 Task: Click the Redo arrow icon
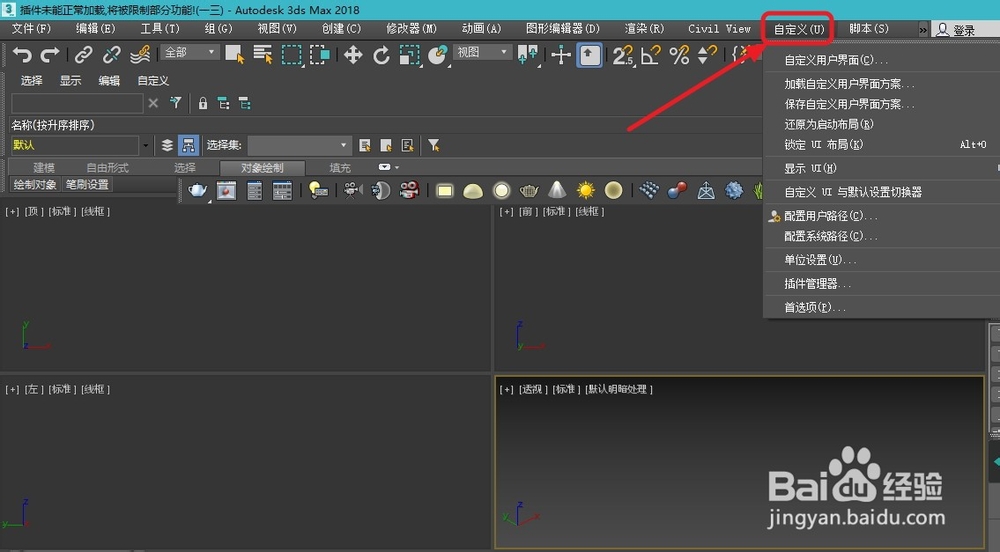point(50,55)
